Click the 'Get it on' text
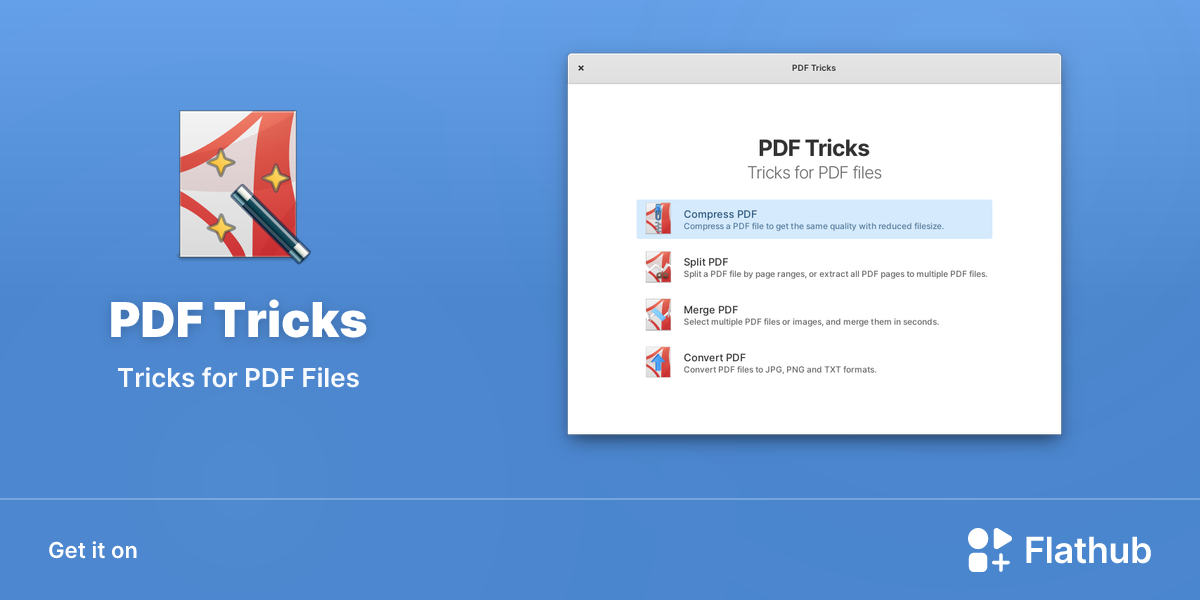 coord(93,550)
